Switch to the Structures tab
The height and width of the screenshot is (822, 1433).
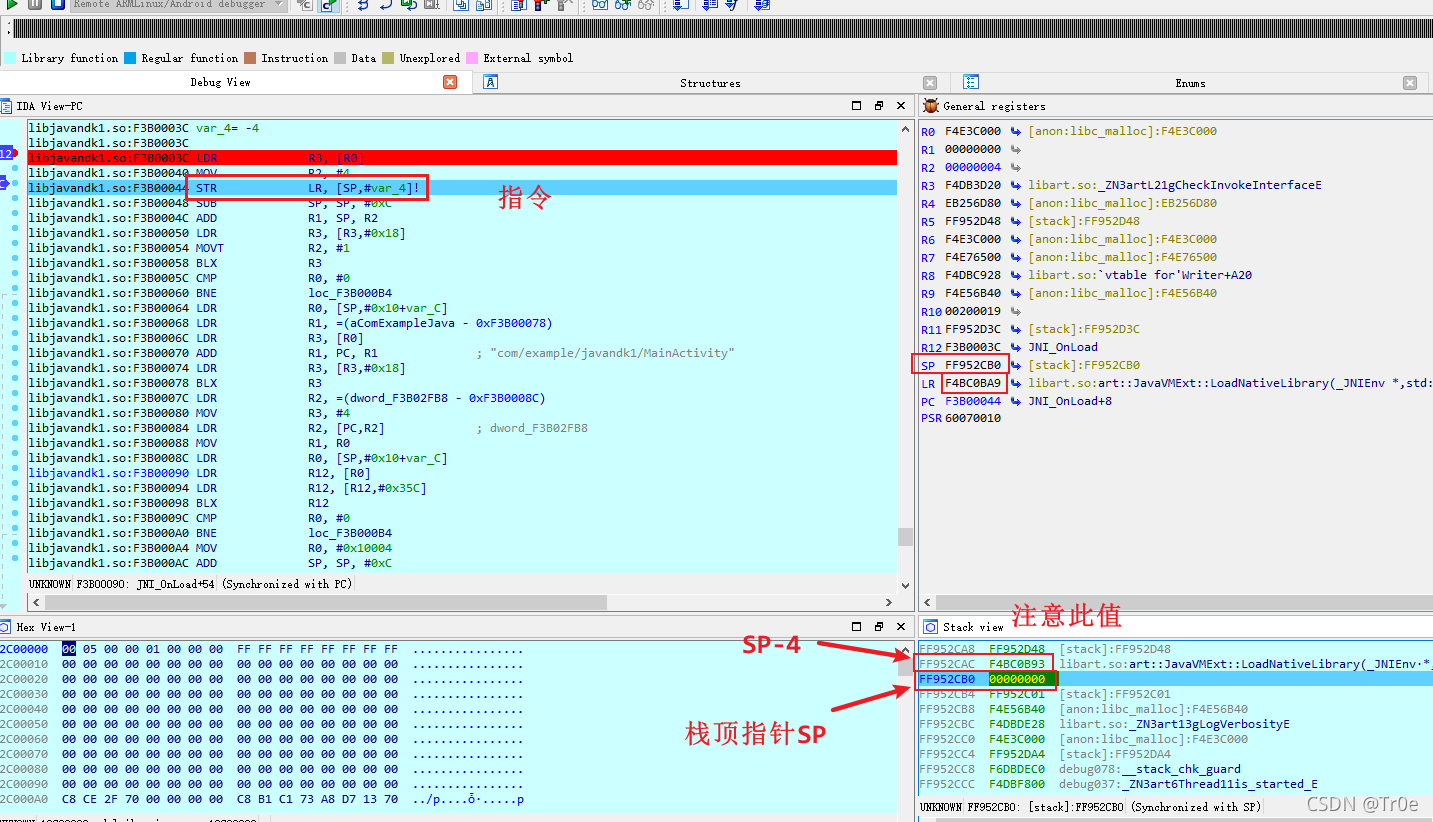(710, 83)
